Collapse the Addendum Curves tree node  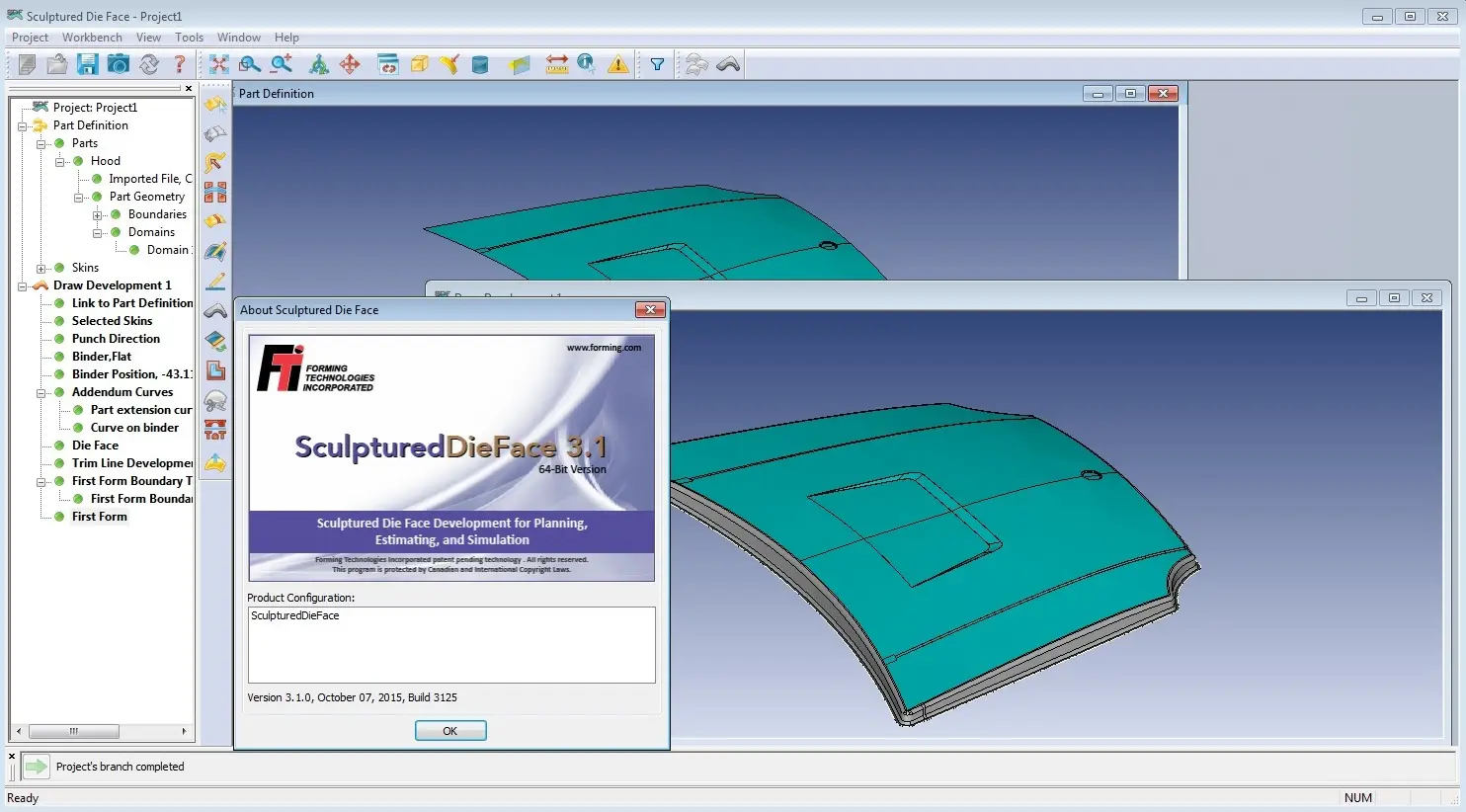tap(41, 393)
